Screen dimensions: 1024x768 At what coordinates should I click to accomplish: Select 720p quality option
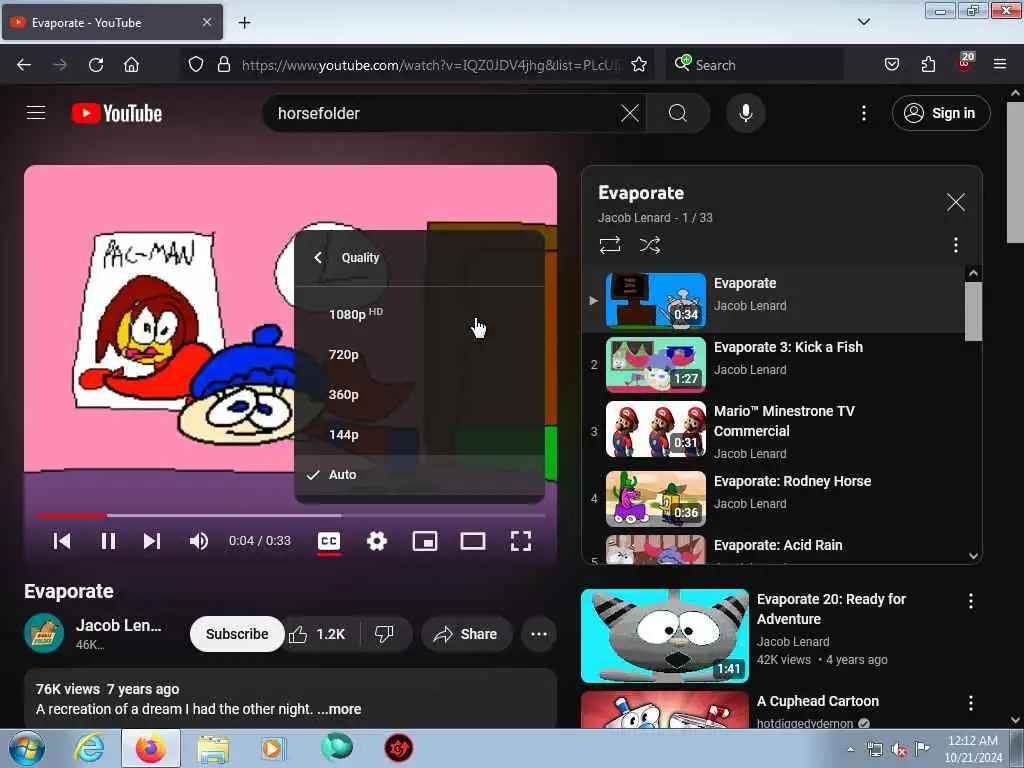click(x=419, y=355)
